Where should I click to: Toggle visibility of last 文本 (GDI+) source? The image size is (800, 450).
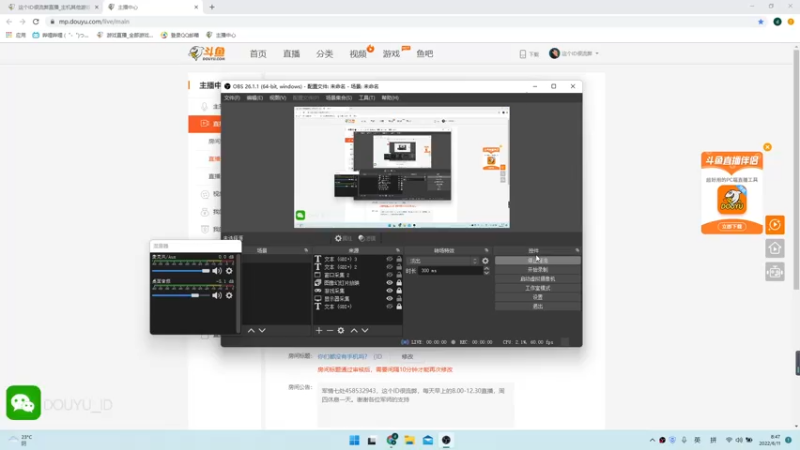390,307
